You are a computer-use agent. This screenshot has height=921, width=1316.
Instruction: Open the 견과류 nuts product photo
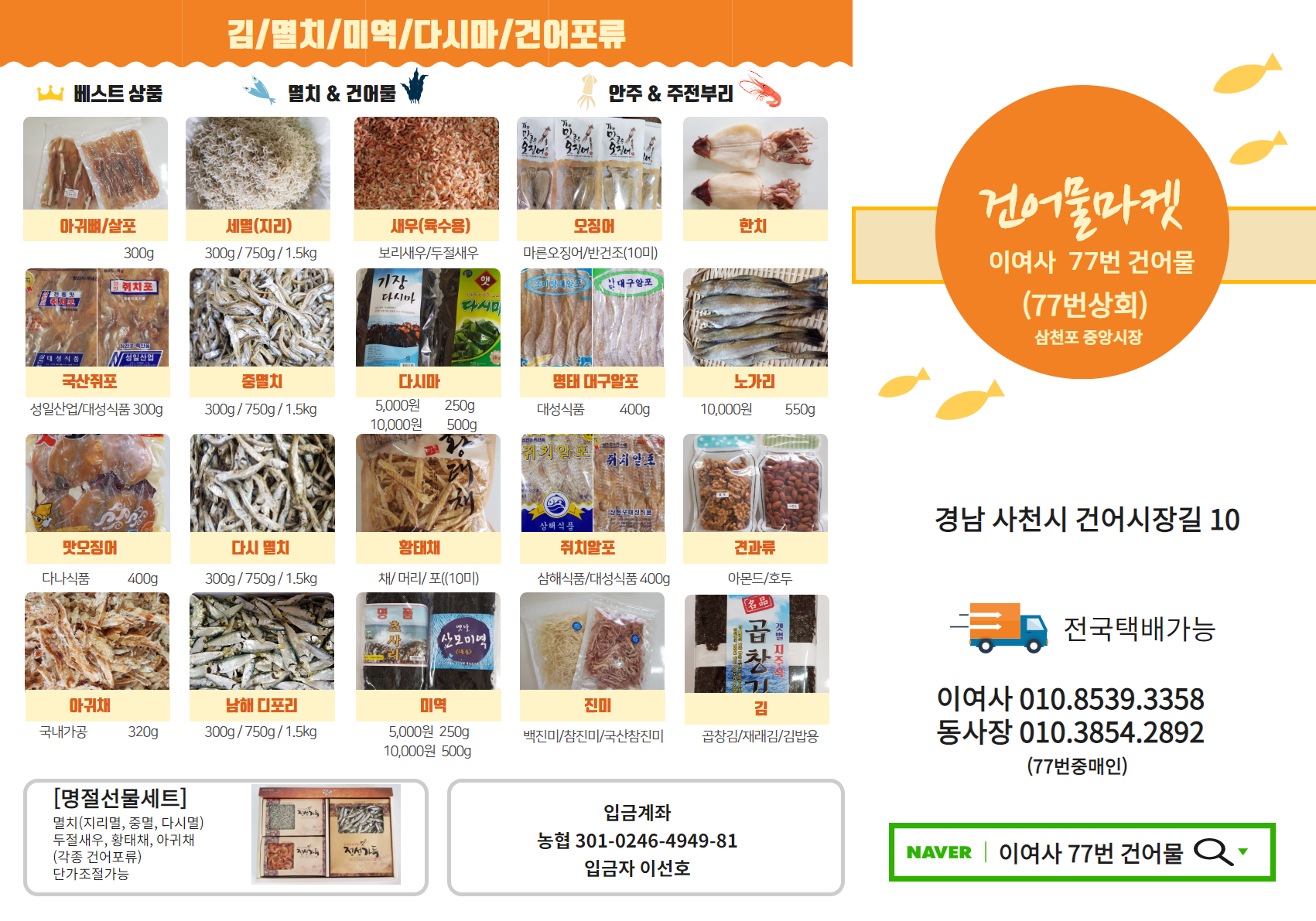(755, 483)
